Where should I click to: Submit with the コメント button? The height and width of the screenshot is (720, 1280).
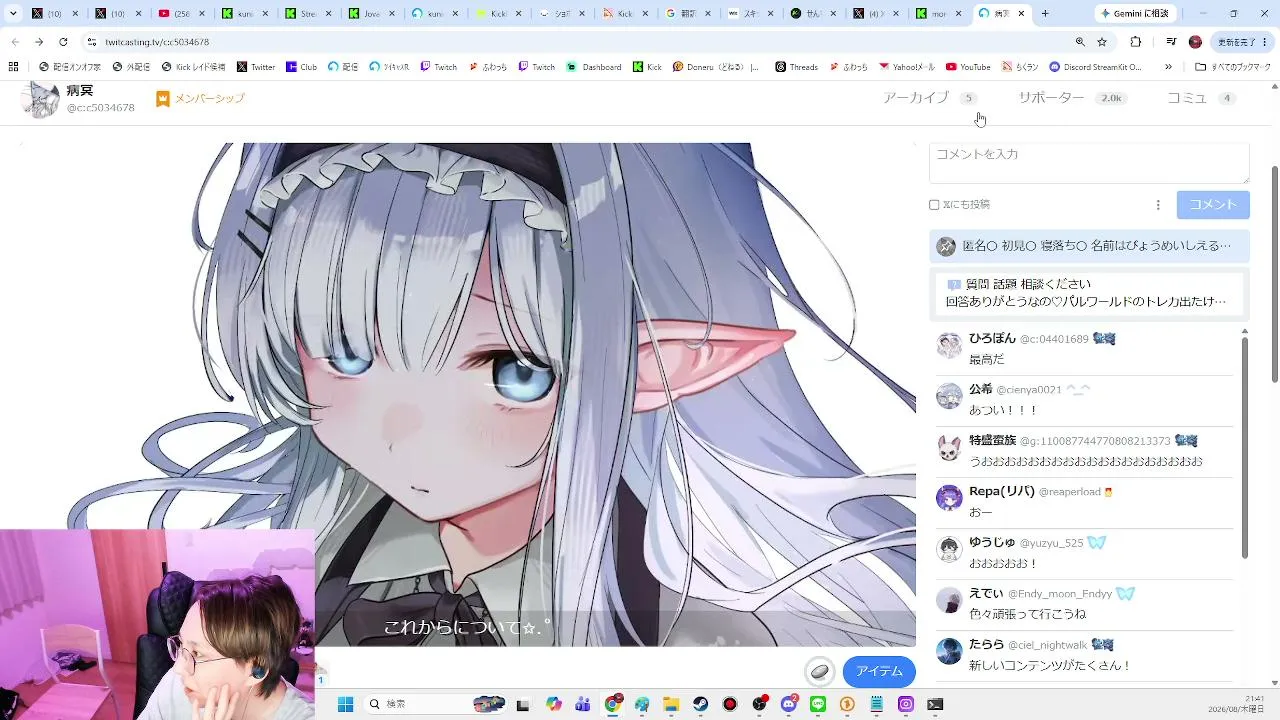coord(1213,205)
